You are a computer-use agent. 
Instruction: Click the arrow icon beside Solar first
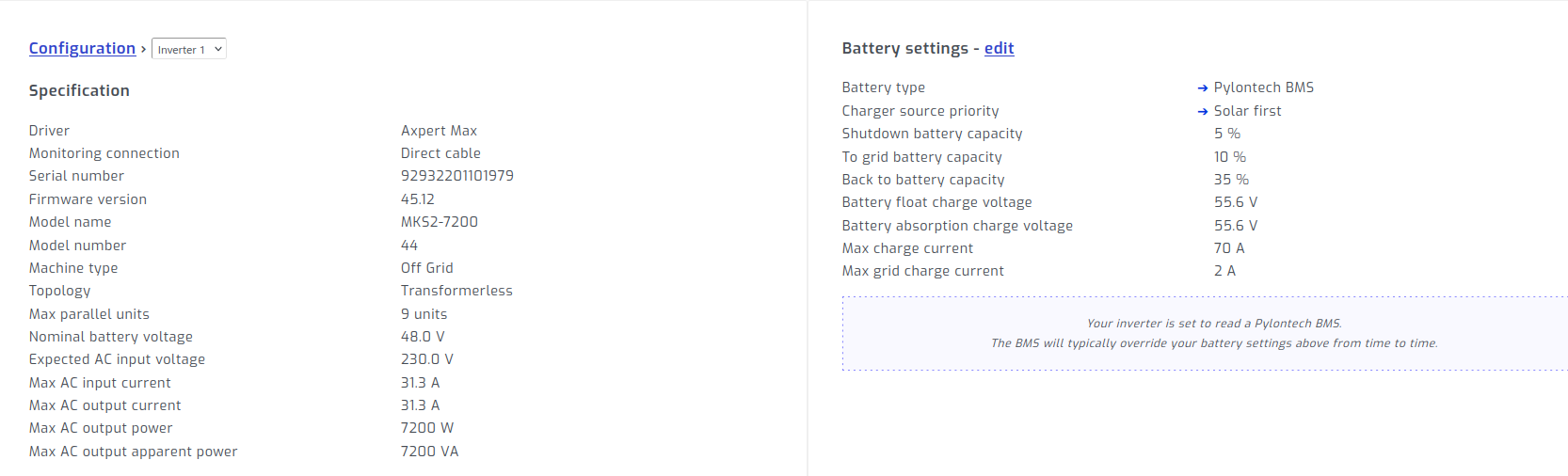tap(1203, 111)
